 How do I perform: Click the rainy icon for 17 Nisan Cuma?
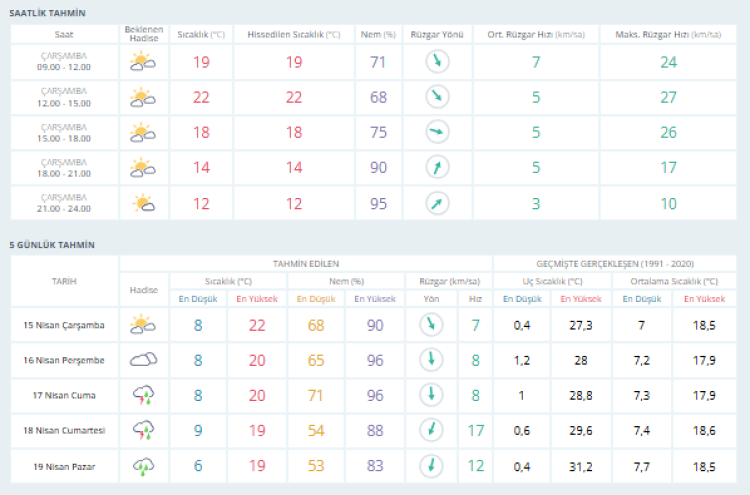(x=143, y=395)
